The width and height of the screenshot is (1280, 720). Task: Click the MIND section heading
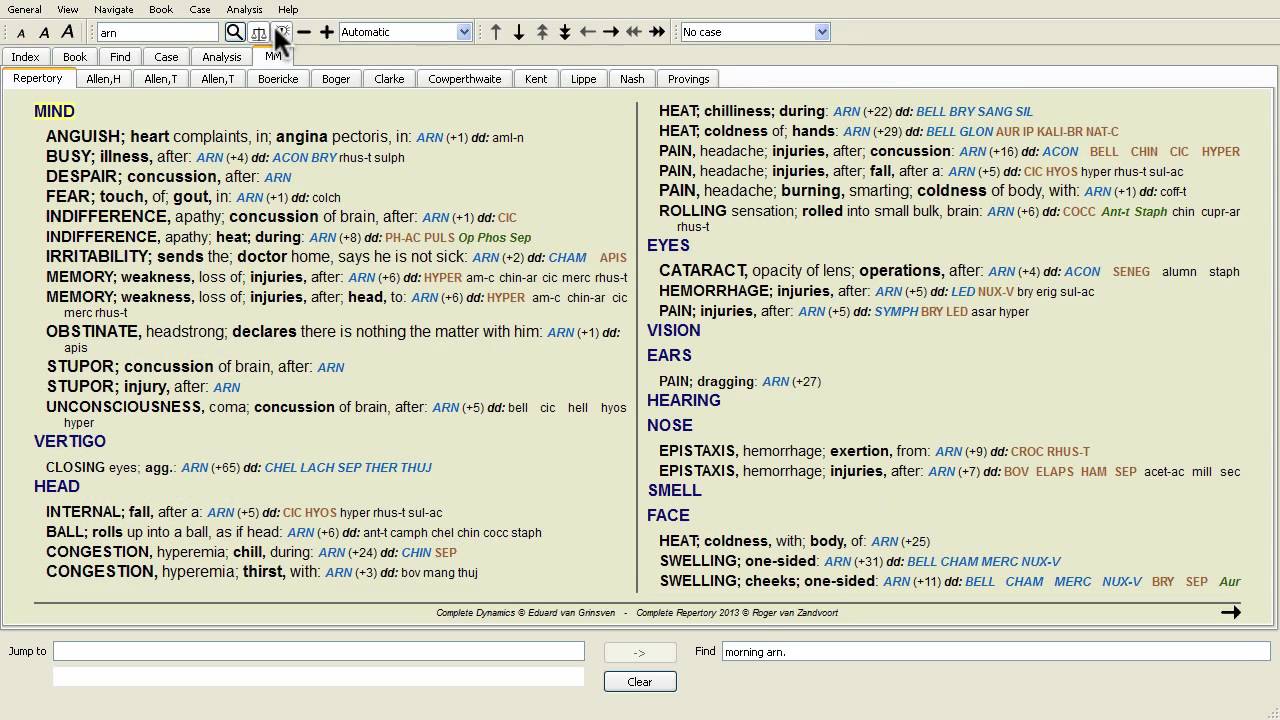click(54, 111)
